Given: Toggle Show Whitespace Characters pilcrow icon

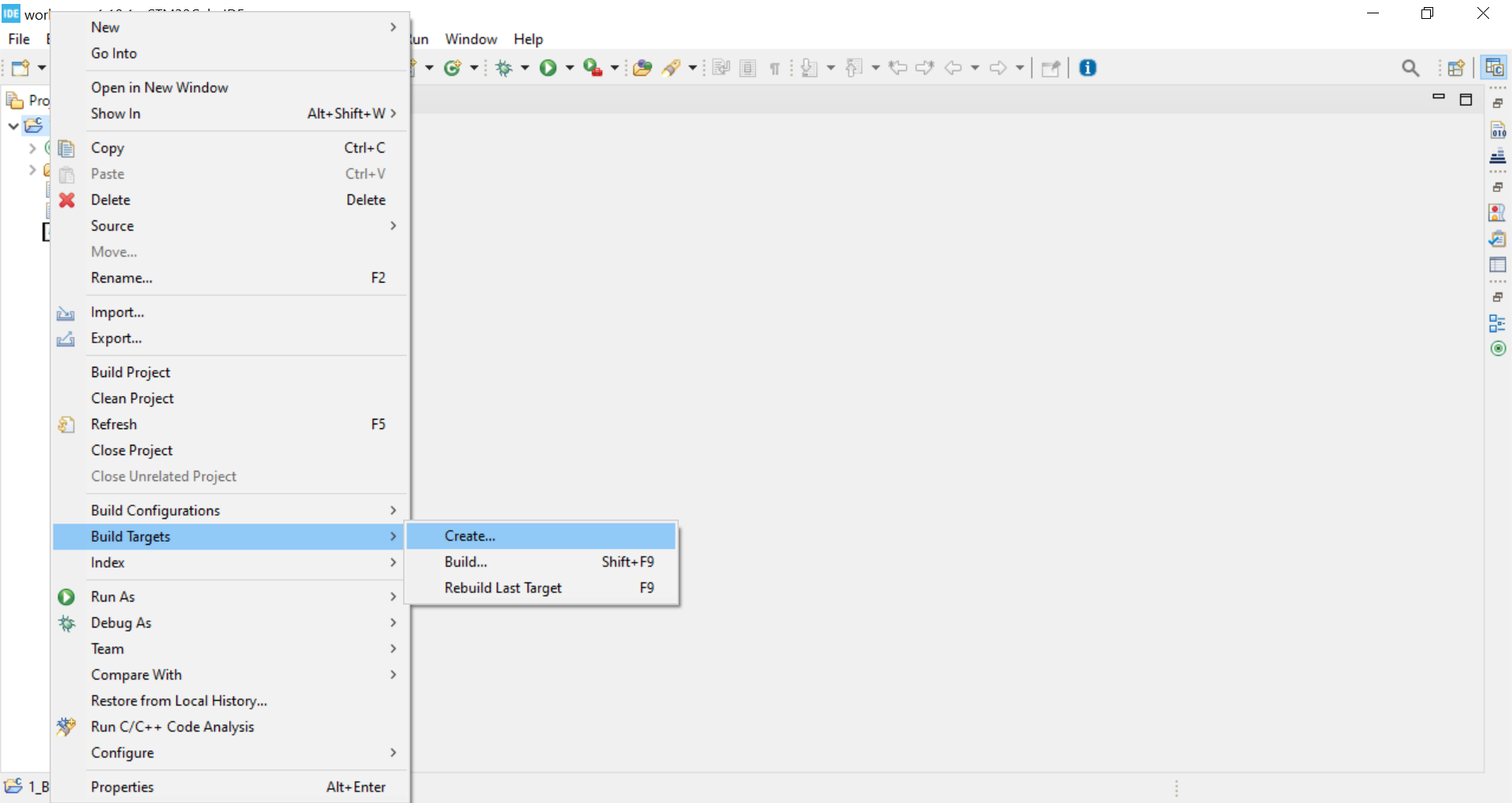Looking at the screenshot, I should coord(775,68).
